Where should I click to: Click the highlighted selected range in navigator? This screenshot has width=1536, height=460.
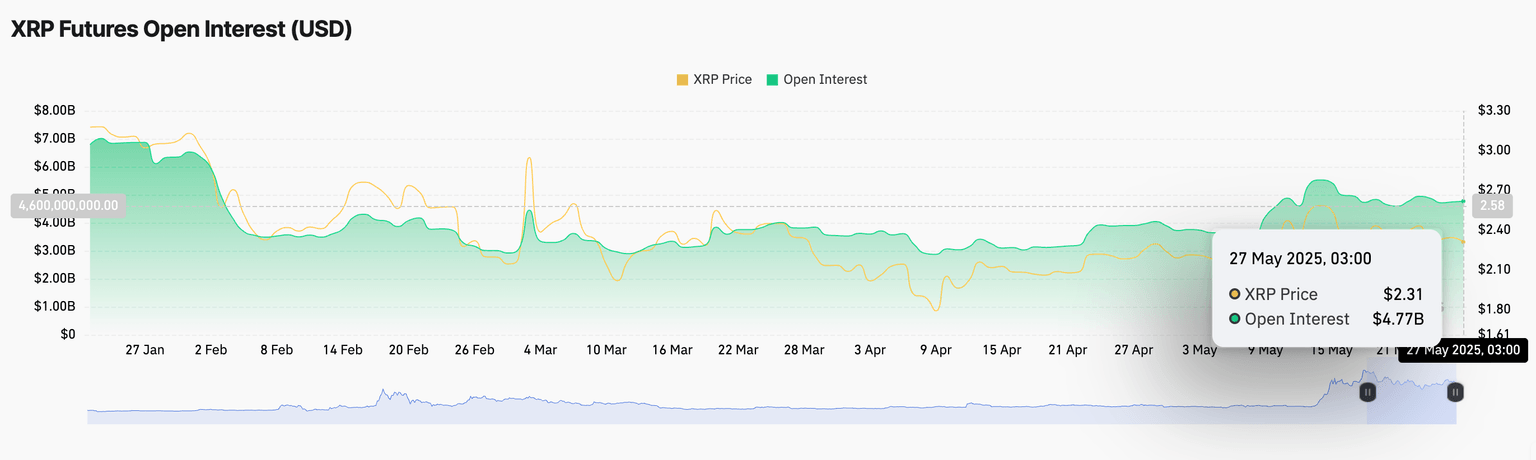coord(1412,404)
